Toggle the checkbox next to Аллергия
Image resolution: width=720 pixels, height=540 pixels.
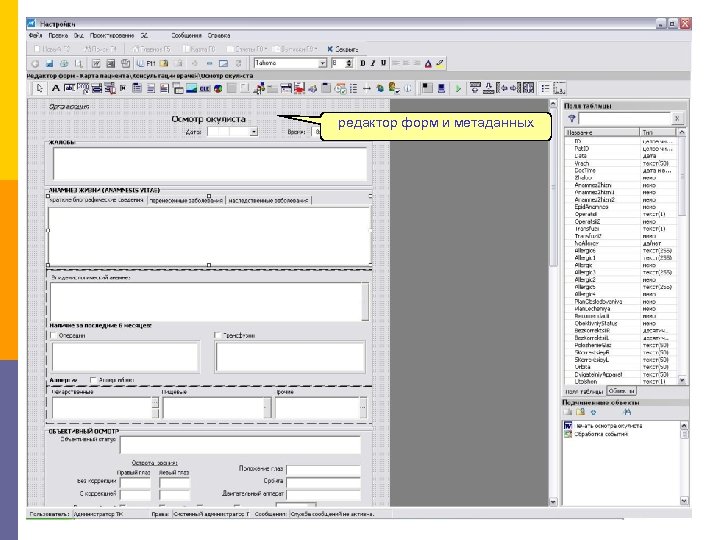tap(93, 380)
